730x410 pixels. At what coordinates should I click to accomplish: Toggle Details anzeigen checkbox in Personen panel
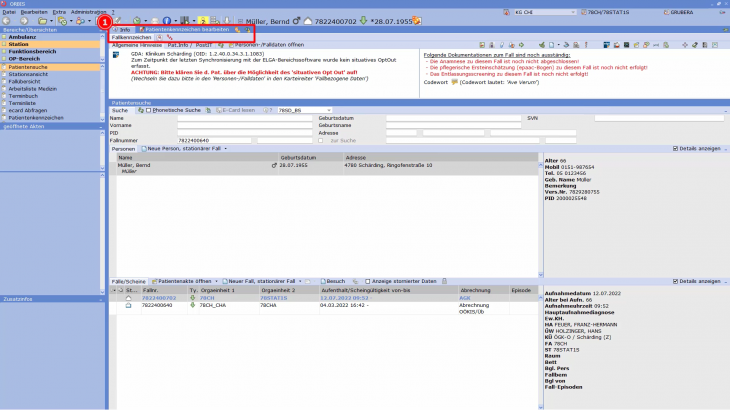[677, 148]
